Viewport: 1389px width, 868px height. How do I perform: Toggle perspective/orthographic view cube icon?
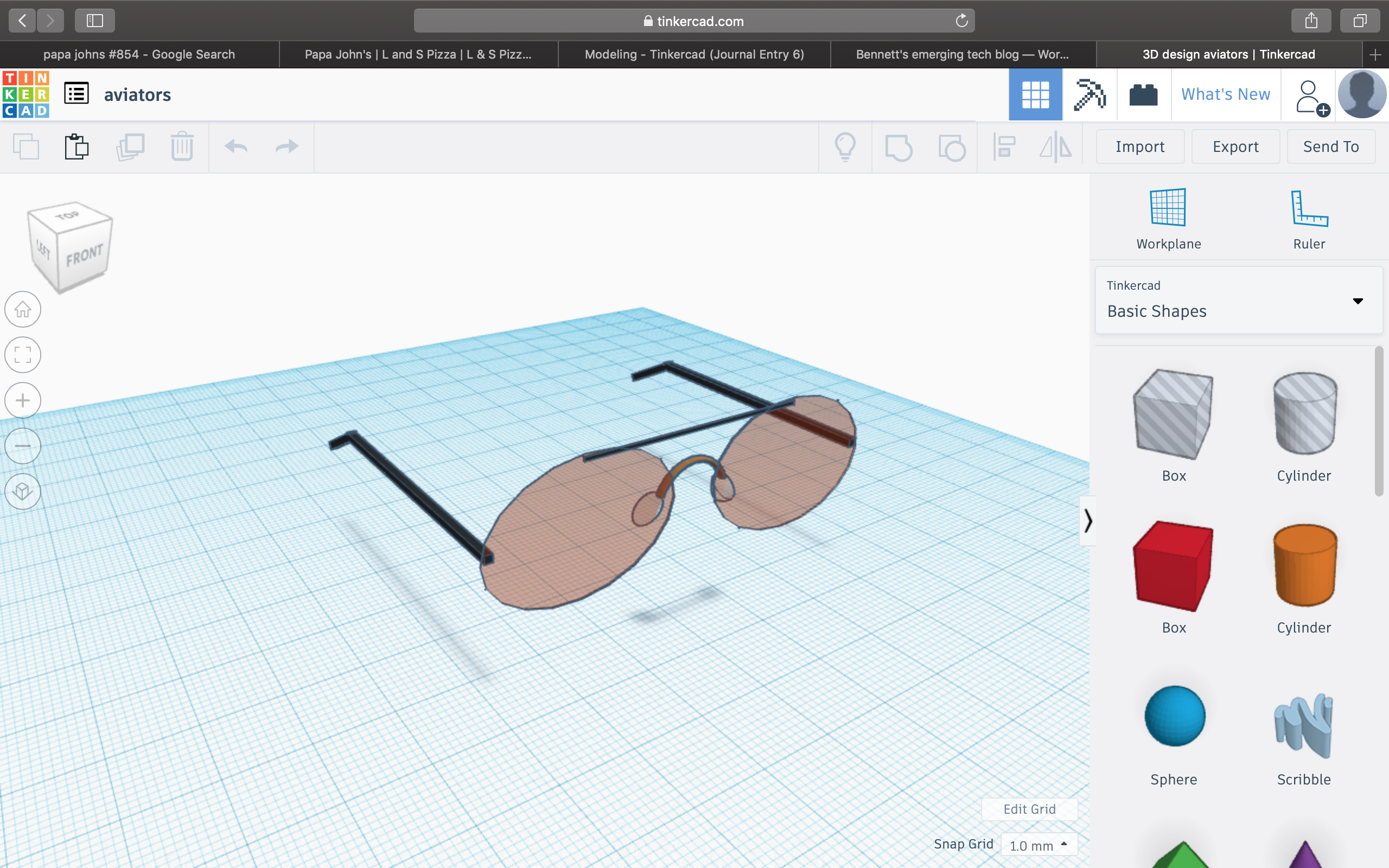[x=23, y=492]
